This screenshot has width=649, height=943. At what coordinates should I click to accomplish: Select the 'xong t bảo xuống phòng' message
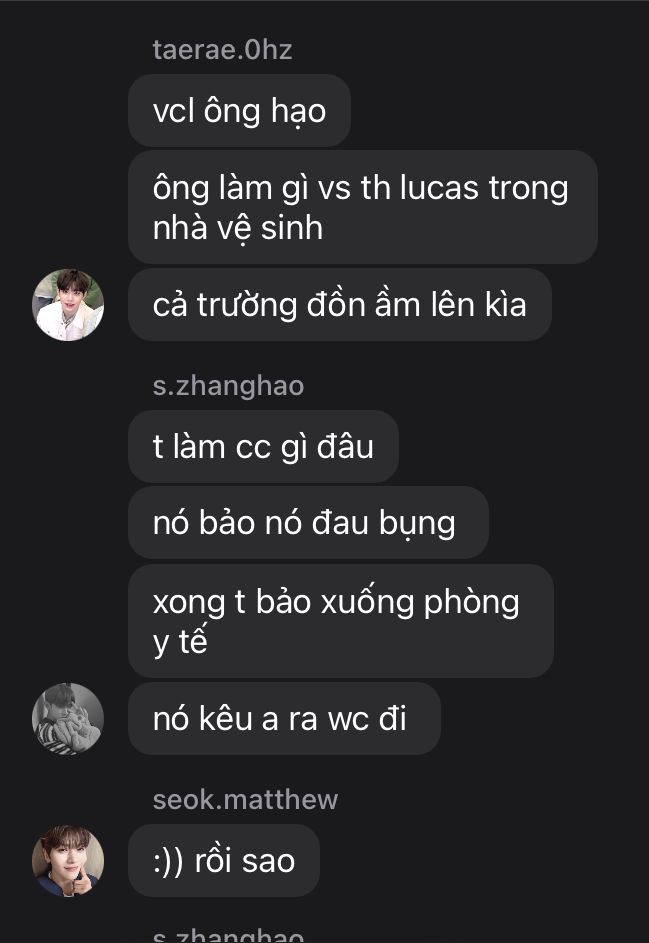tap(340, 621)
